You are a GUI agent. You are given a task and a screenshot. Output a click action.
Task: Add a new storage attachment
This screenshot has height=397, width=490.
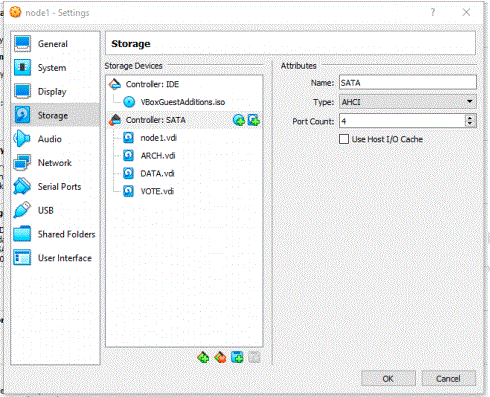(x=237, y=358)
